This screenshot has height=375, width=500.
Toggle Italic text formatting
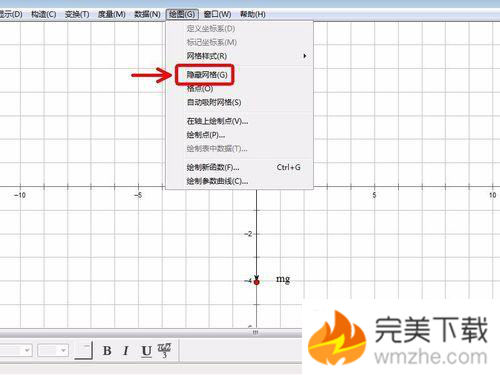point(126,351)
